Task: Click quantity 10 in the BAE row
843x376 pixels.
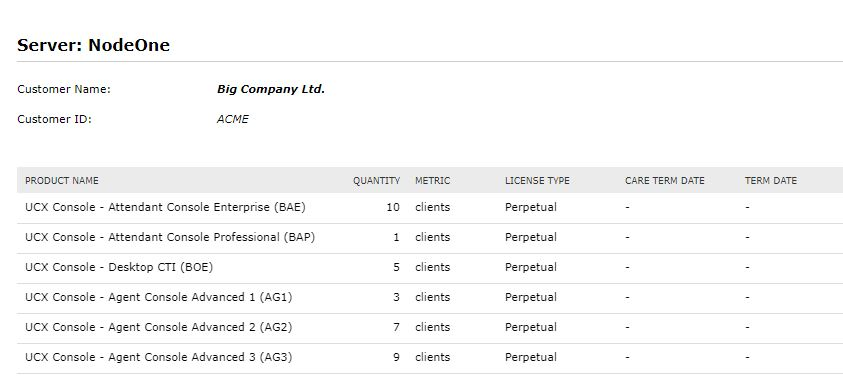Action: (x=393, y=207)
